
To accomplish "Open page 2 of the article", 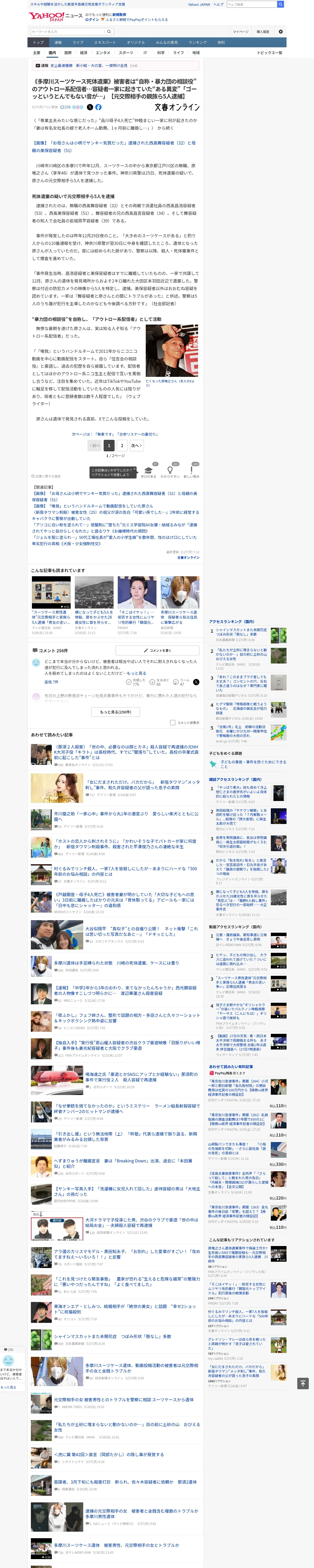I will [x=122, y=446].
